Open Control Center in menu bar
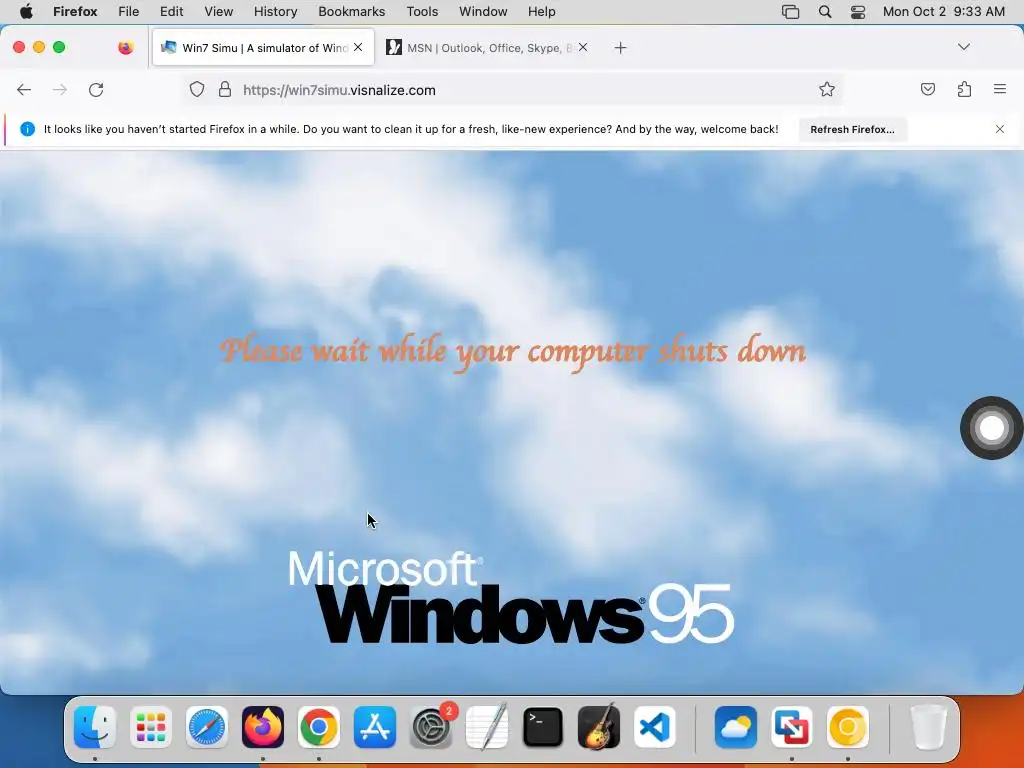This screenshot has height=768, width=1024. click(858, 12)
